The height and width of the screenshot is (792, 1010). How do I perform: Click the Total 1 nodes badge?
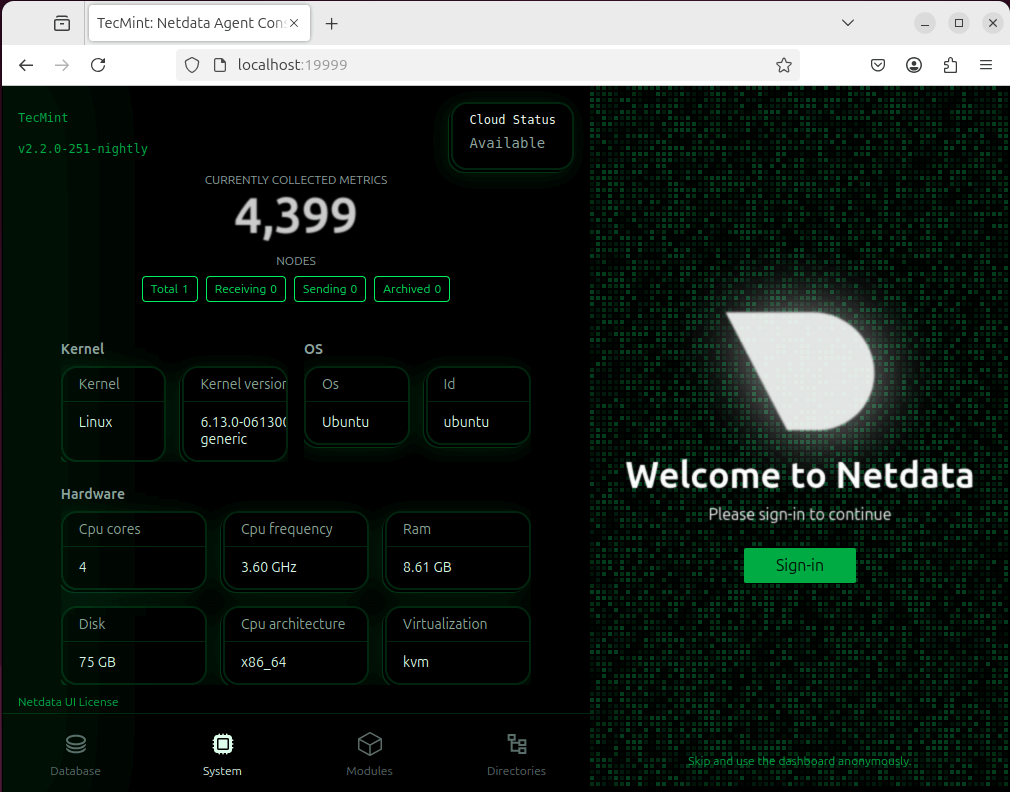(x=169, y=289)
